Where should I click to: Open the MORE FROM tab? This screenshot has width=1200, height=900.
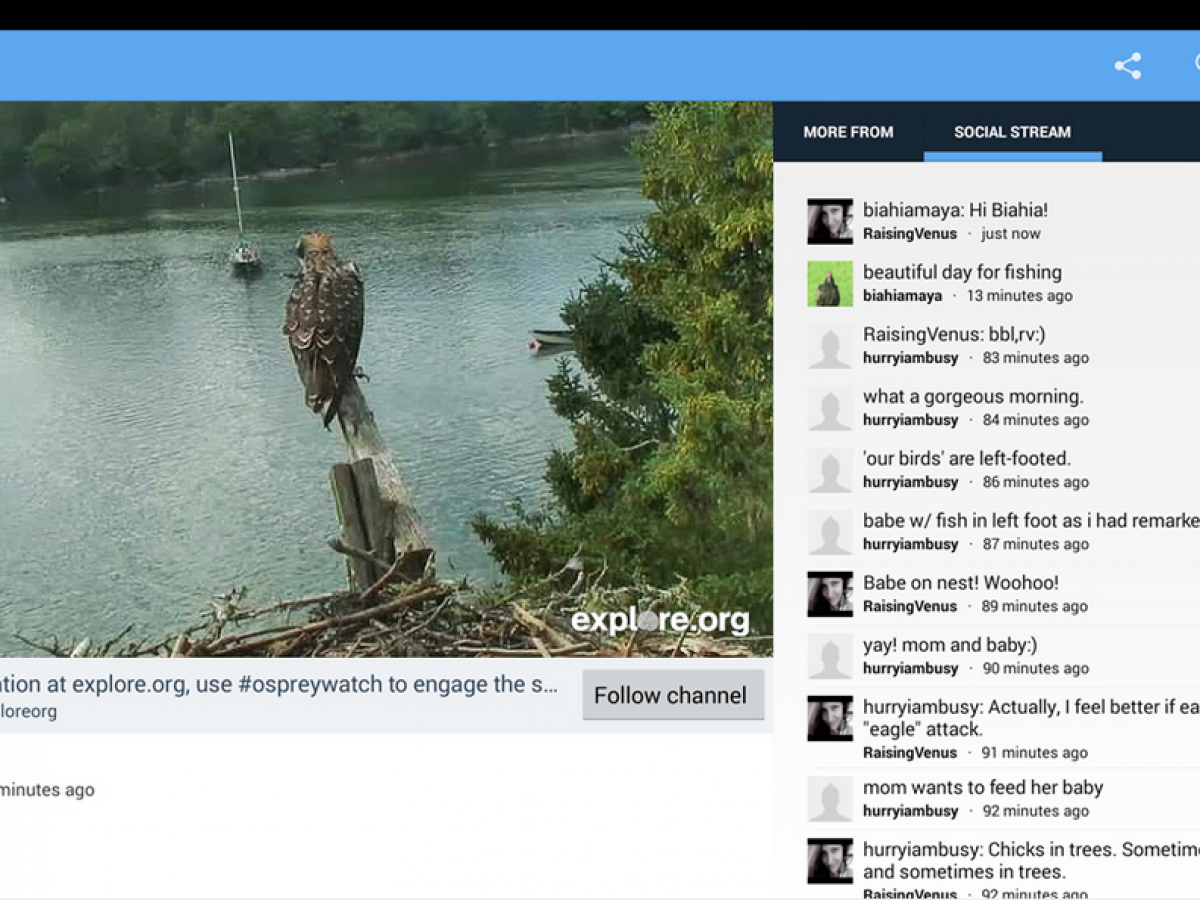coord(848,132)
